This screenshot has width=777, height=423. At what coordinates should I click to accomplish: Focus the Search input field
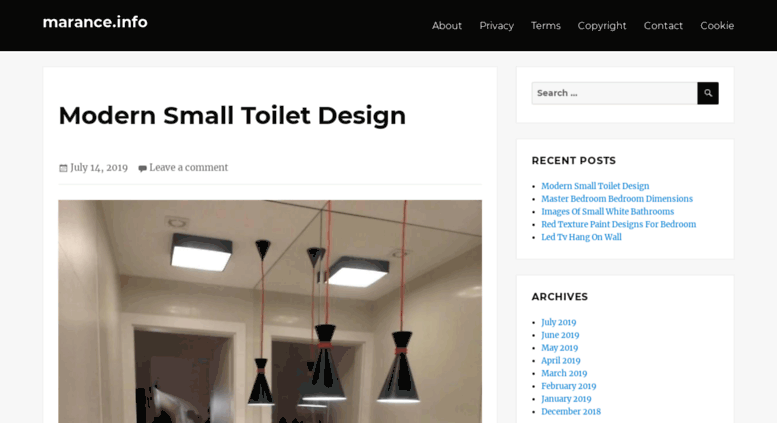pos(614,93)
